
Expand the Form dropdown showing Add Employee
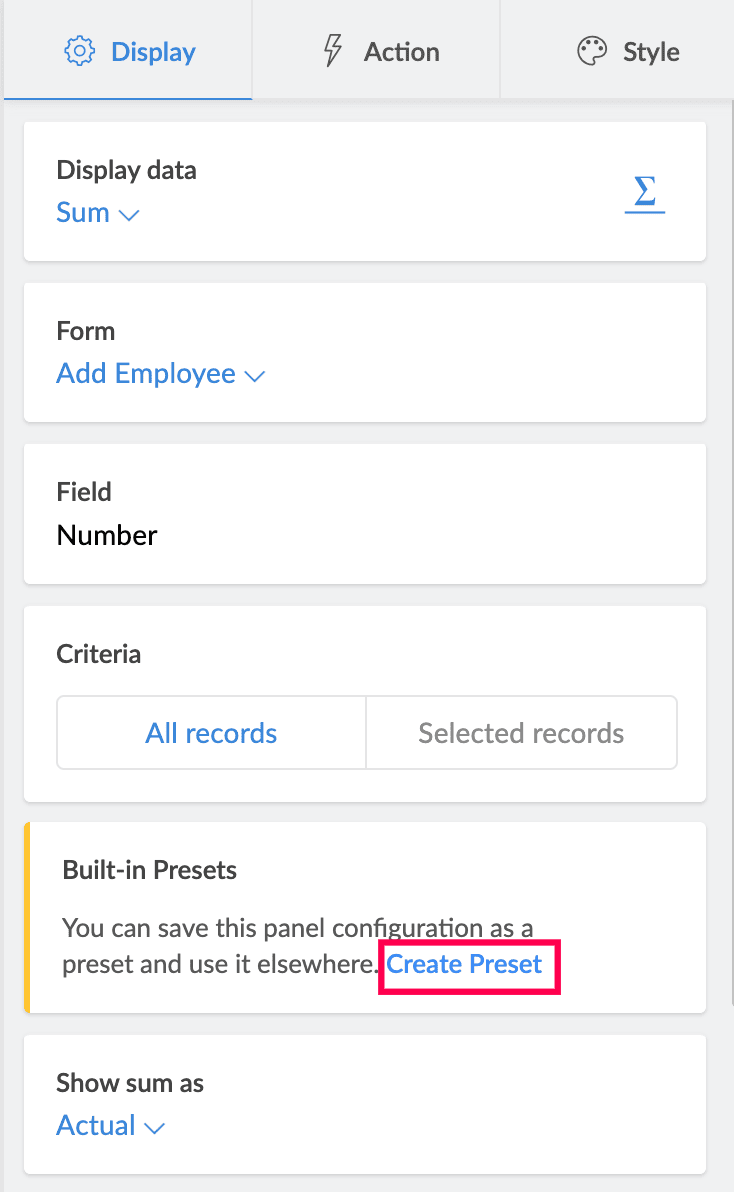click(x=147, y=374)
